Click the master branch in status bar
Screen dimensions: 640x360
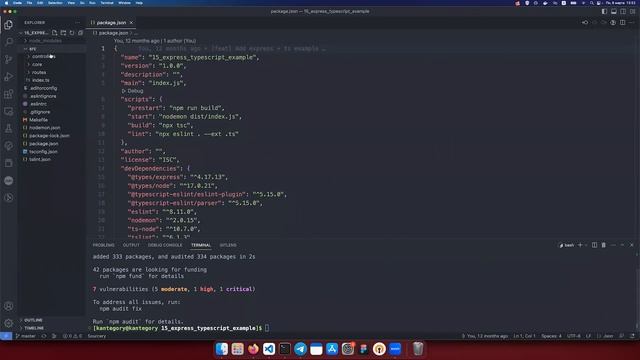coord(25,336)
